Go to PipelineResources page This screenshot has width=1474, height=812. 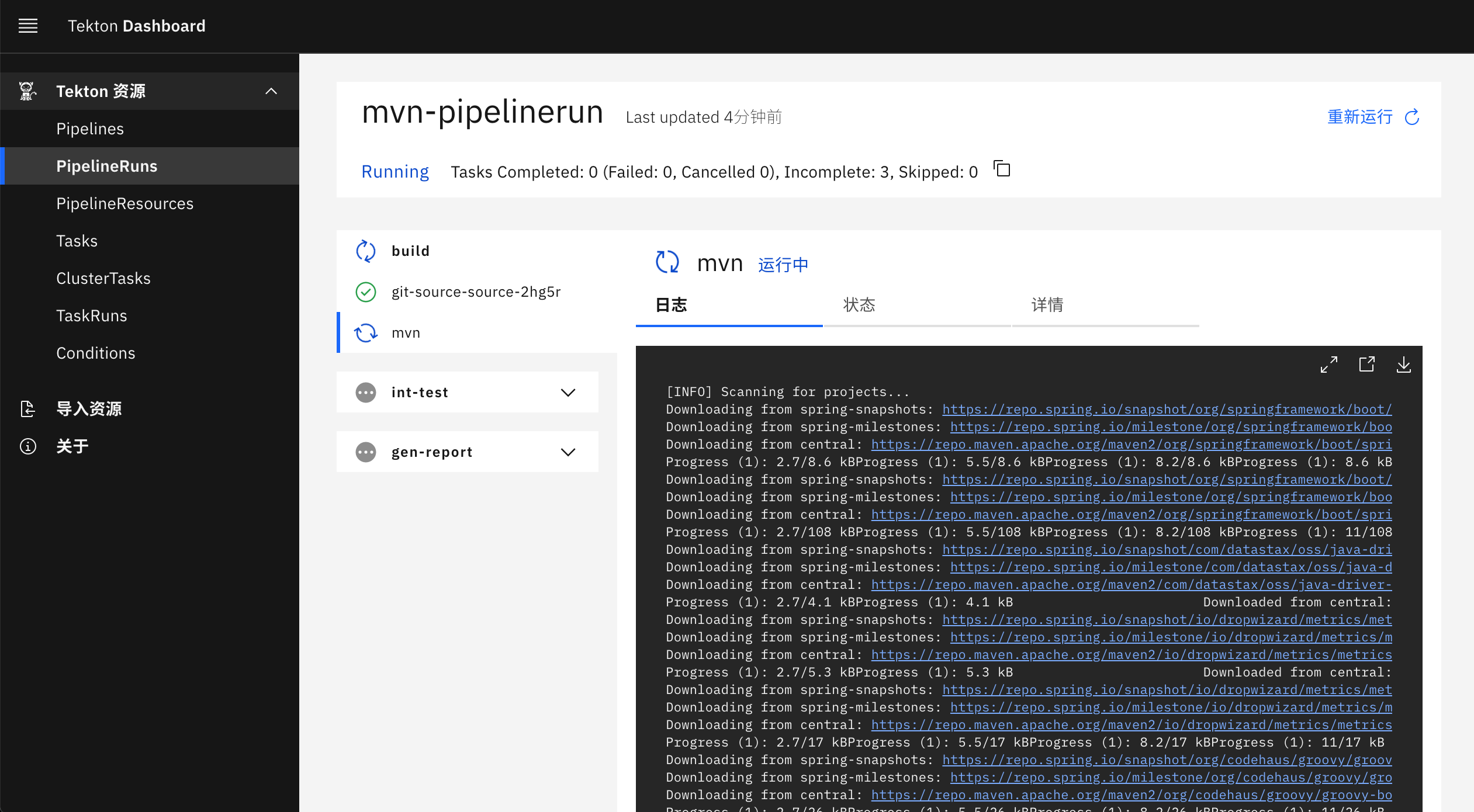point(150,203)
